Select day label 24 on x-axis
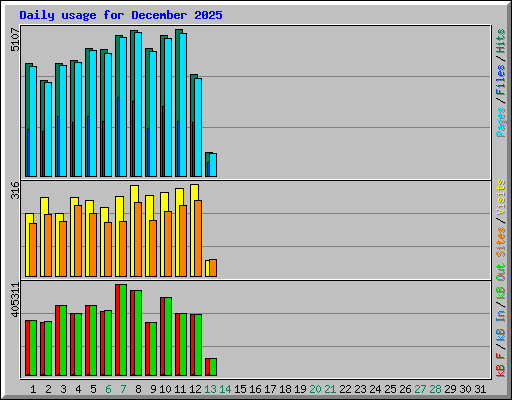 375,389
